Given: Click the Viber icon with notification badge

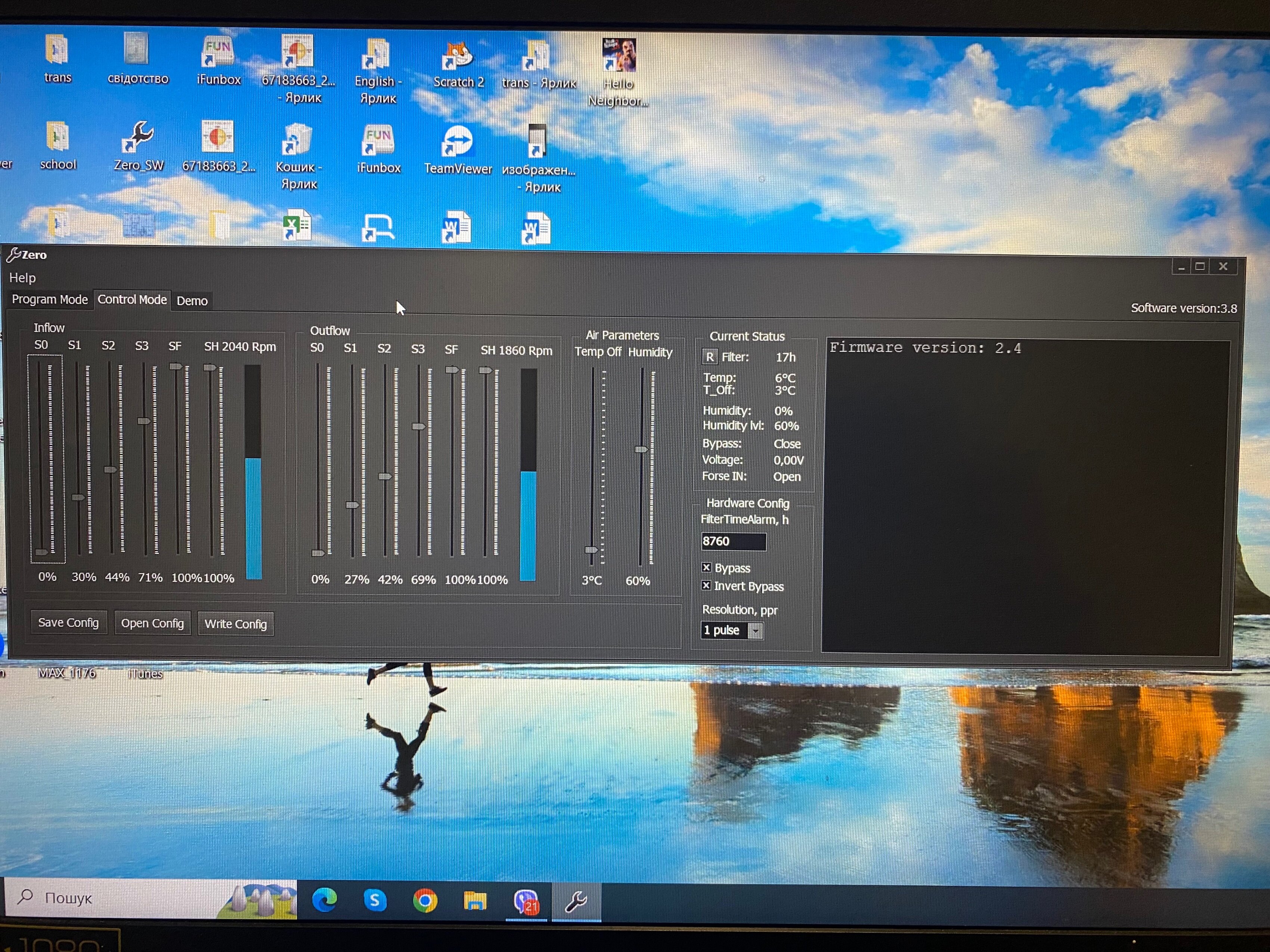Looking at the screenshot, I should tap(526, 901).
